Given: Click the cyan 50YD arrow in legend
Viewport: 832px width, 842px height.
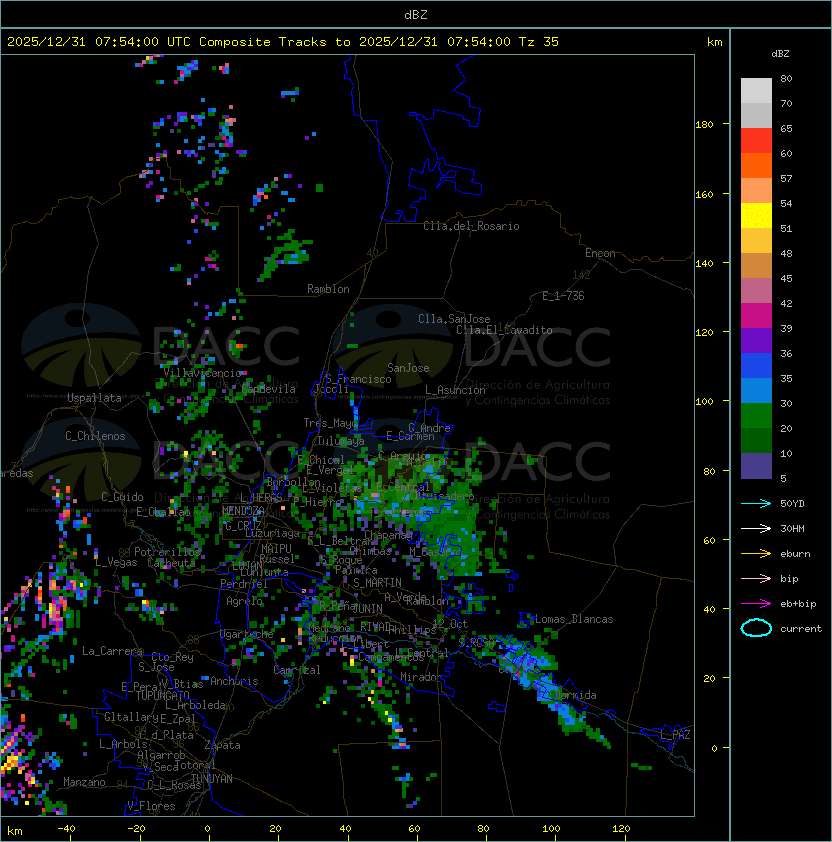Looking at the screenshot, I should [x=756, y=503].
